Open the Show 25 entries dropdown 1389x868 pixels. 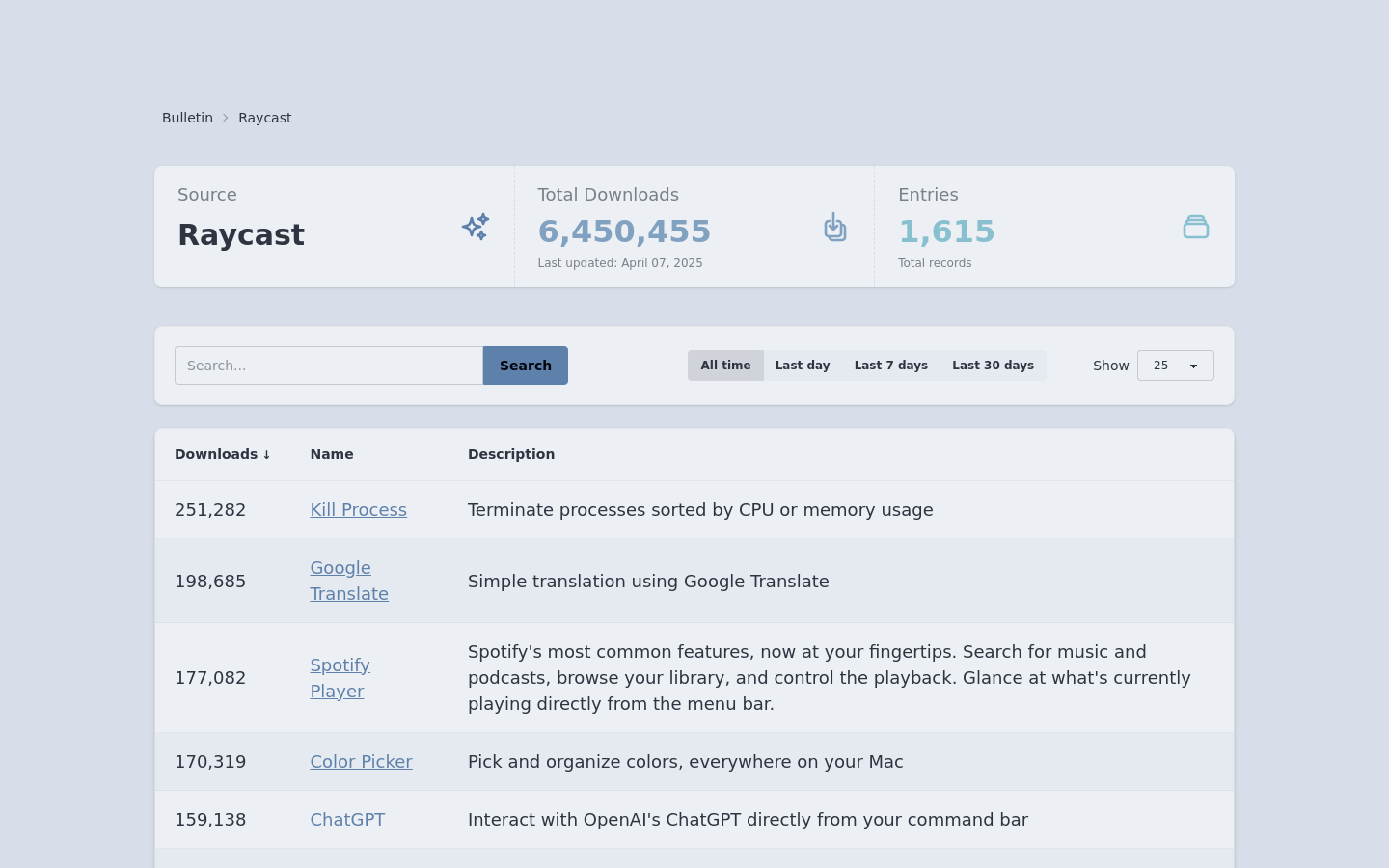click(x=1176, y=366)
